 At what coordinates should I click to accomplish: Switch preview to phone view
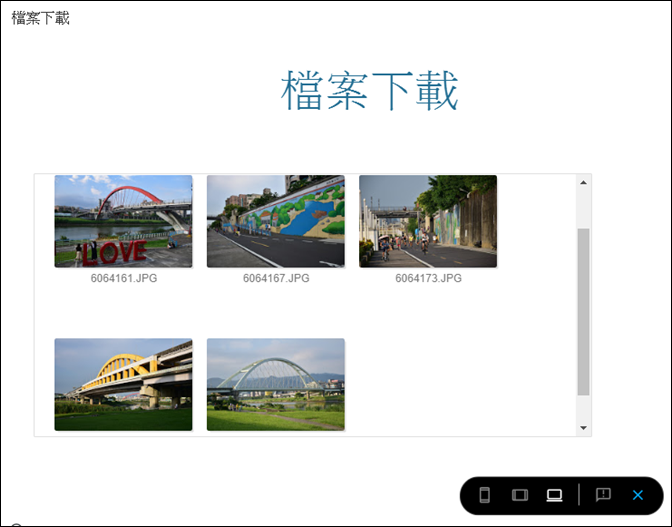click(x=485, y=495)
